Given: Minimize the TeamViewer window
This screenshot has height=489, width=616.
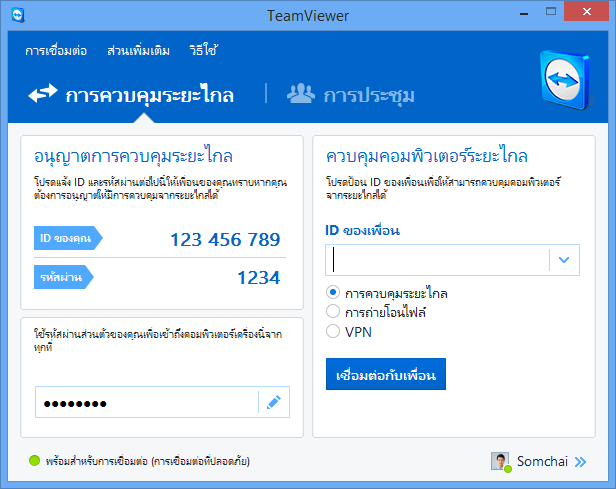Looking at the screenshot, I should [524, 13].
